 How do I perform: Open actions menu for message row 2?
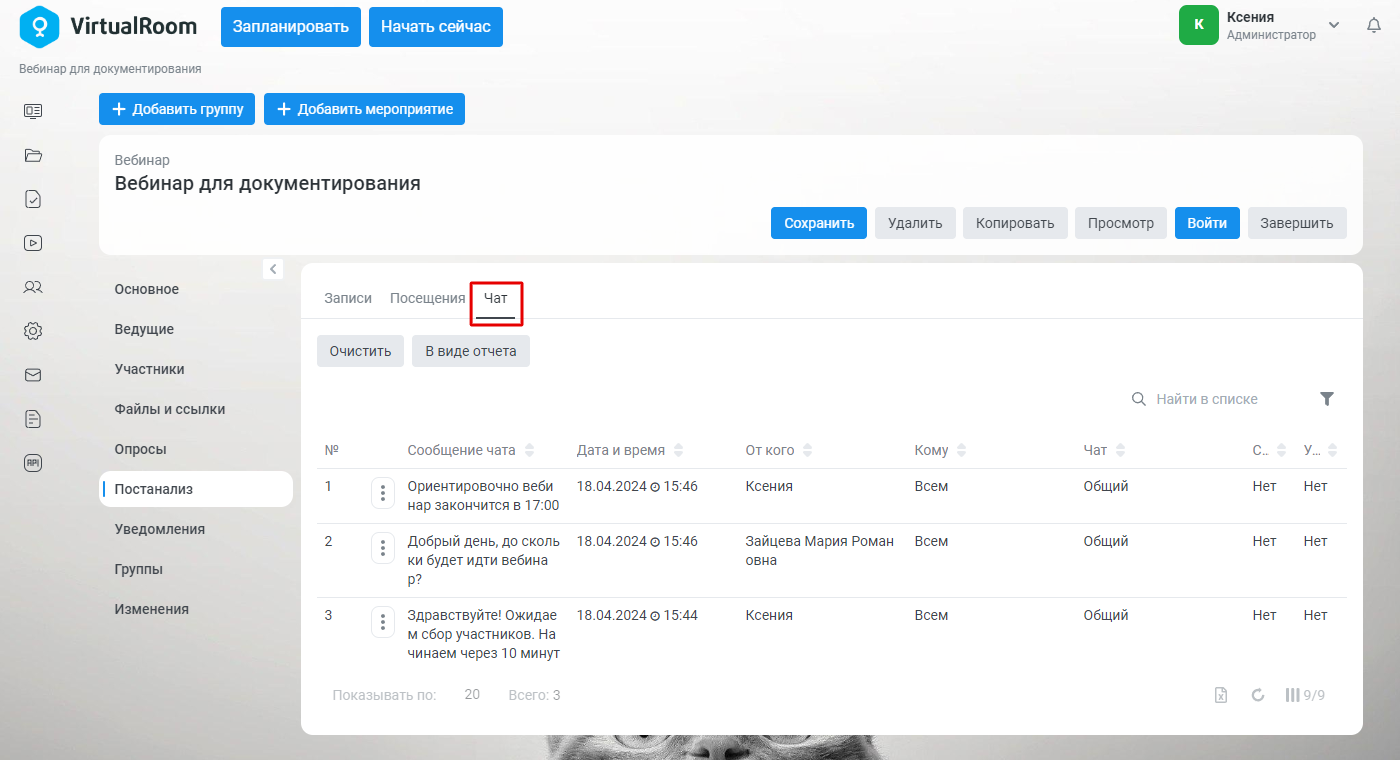(x=383, y=548)
